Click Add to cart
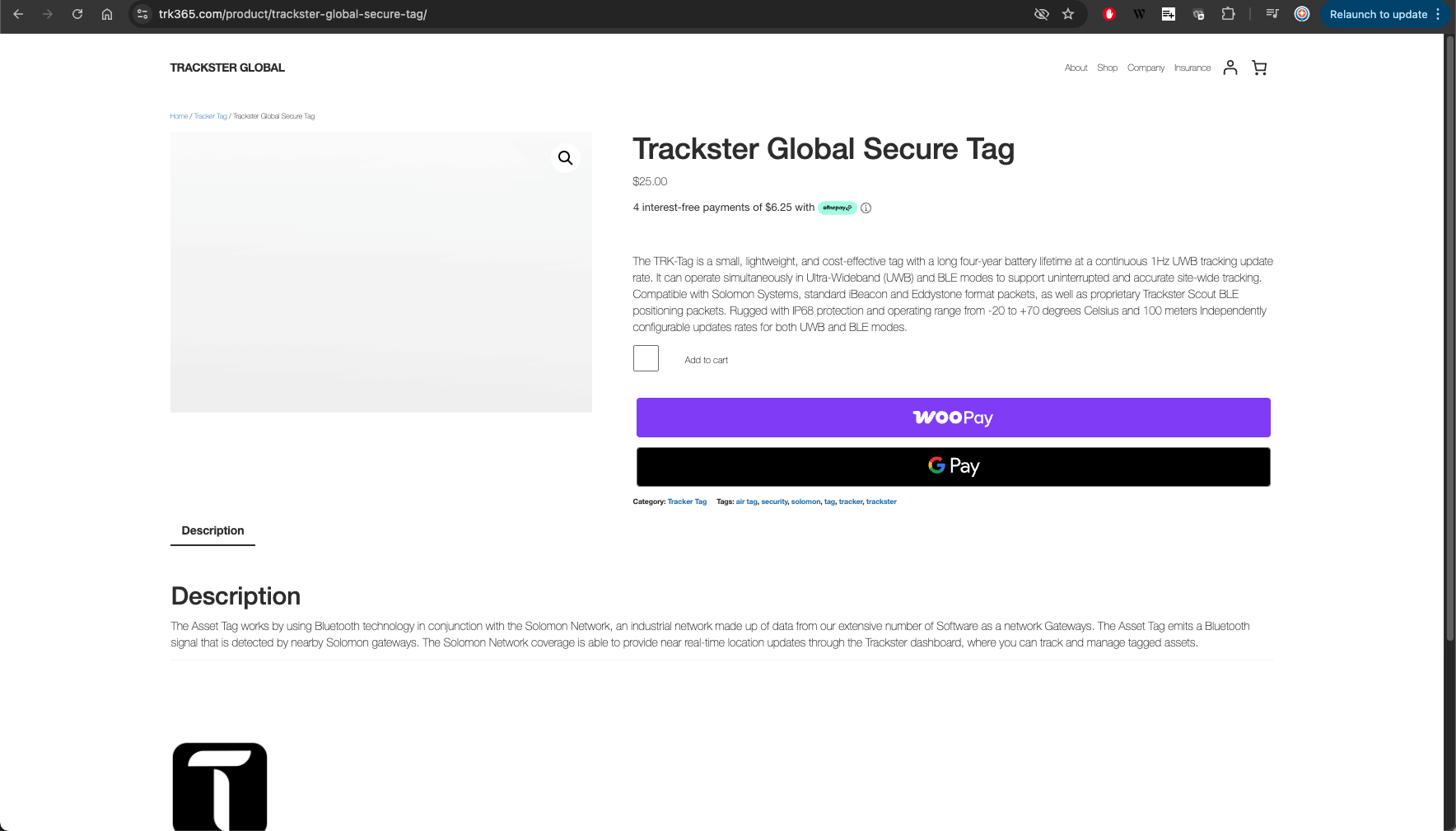The image size is (1456, 831). pyautogui.click(x=706, y=360)
